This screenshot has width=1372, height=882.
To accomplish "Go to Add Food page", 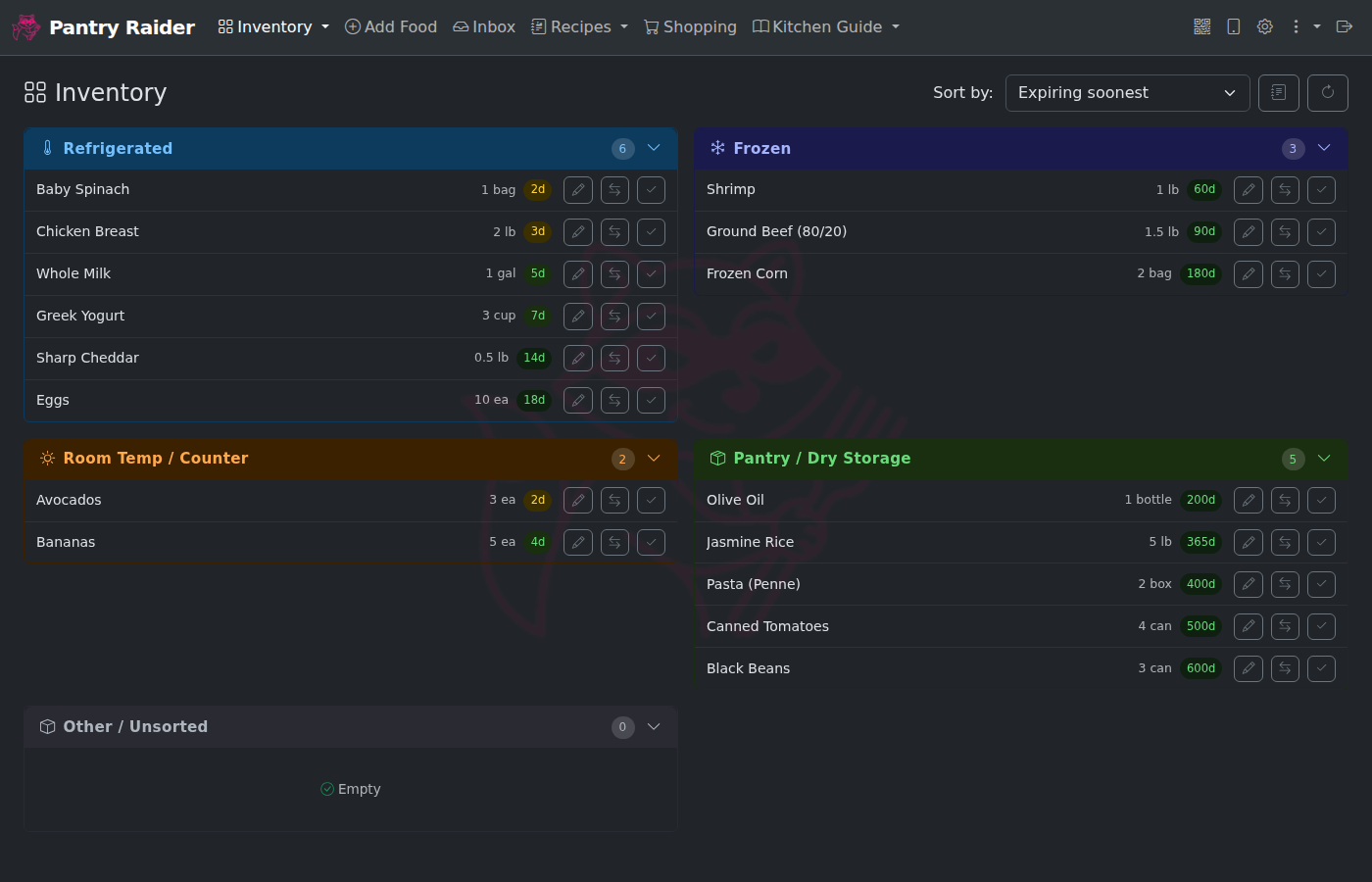I will pyautogui.click(x=391, y=26).
